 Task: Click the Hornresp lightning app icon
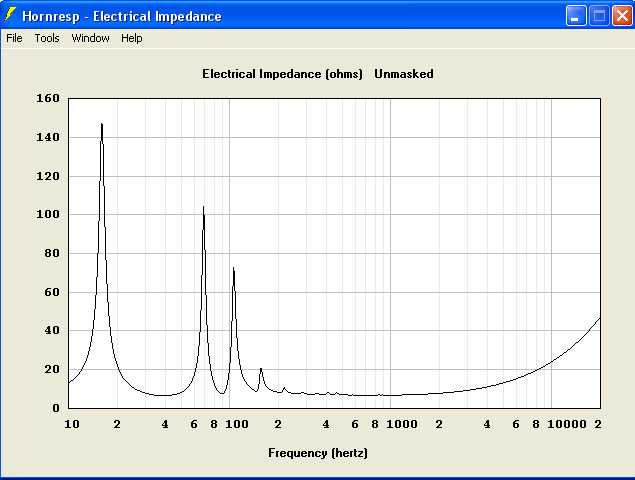pyautogui.click(x=10, y=15)
